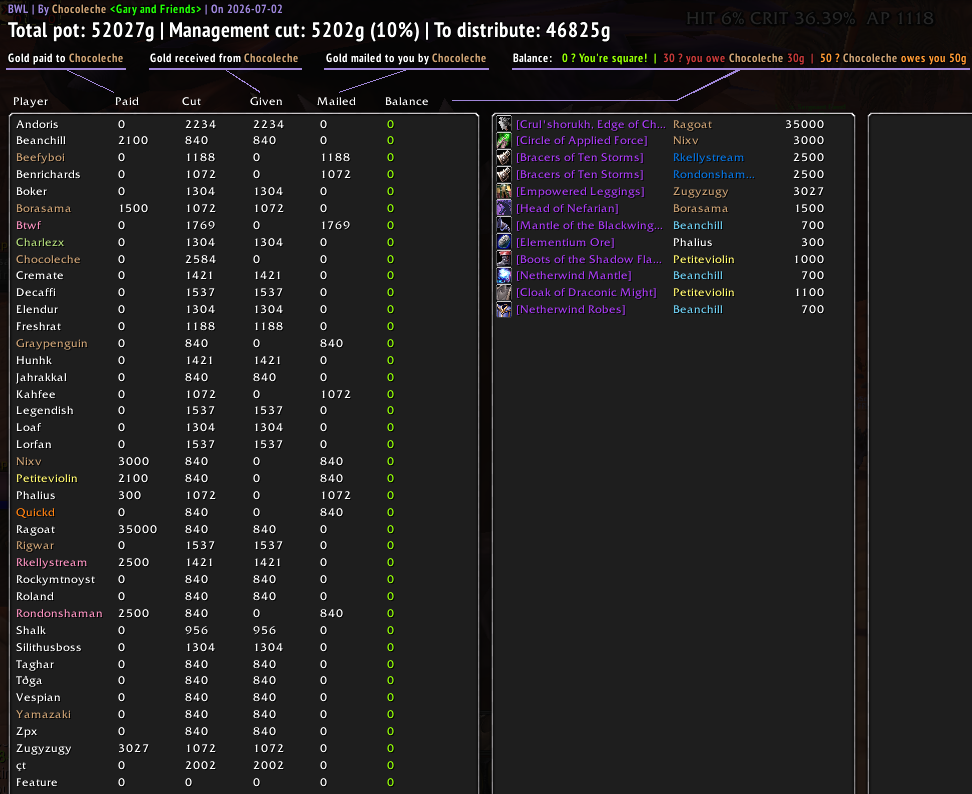Open the [Empowered Leggings] item link
972x794 pixels.
(580, 192)
